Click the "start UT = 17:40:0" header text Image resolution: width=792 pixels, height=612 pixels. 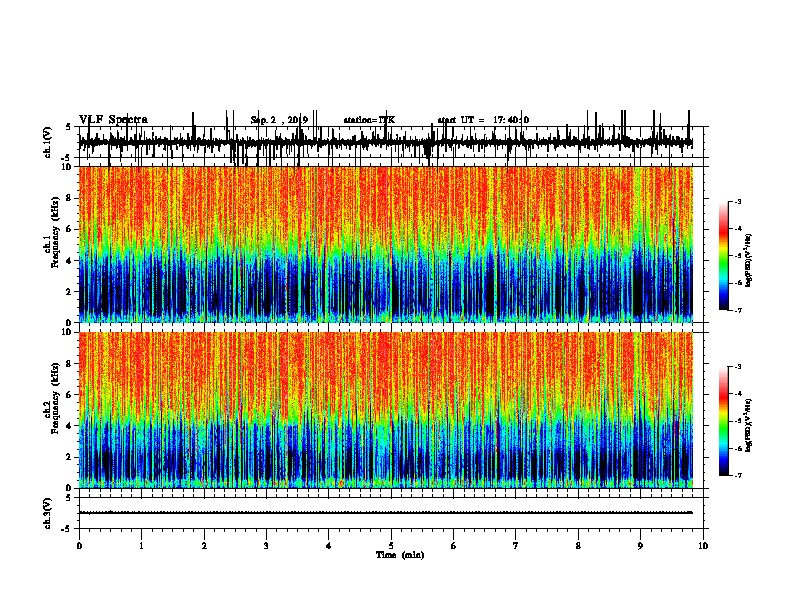(483, 120)
